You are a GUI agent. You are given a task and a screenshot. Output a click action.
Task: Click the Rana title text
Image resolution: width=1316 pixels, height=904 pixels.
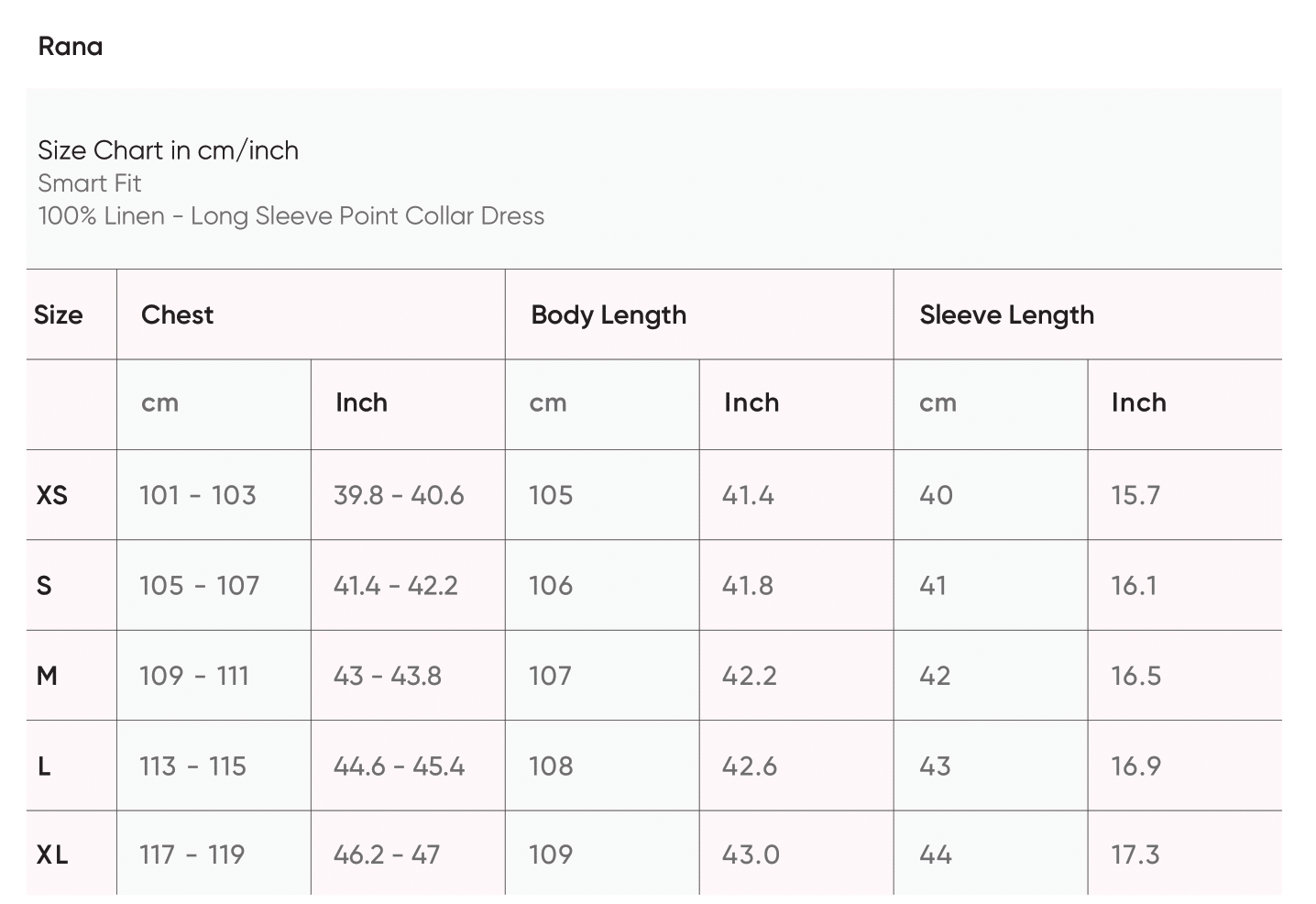point(71,47)
